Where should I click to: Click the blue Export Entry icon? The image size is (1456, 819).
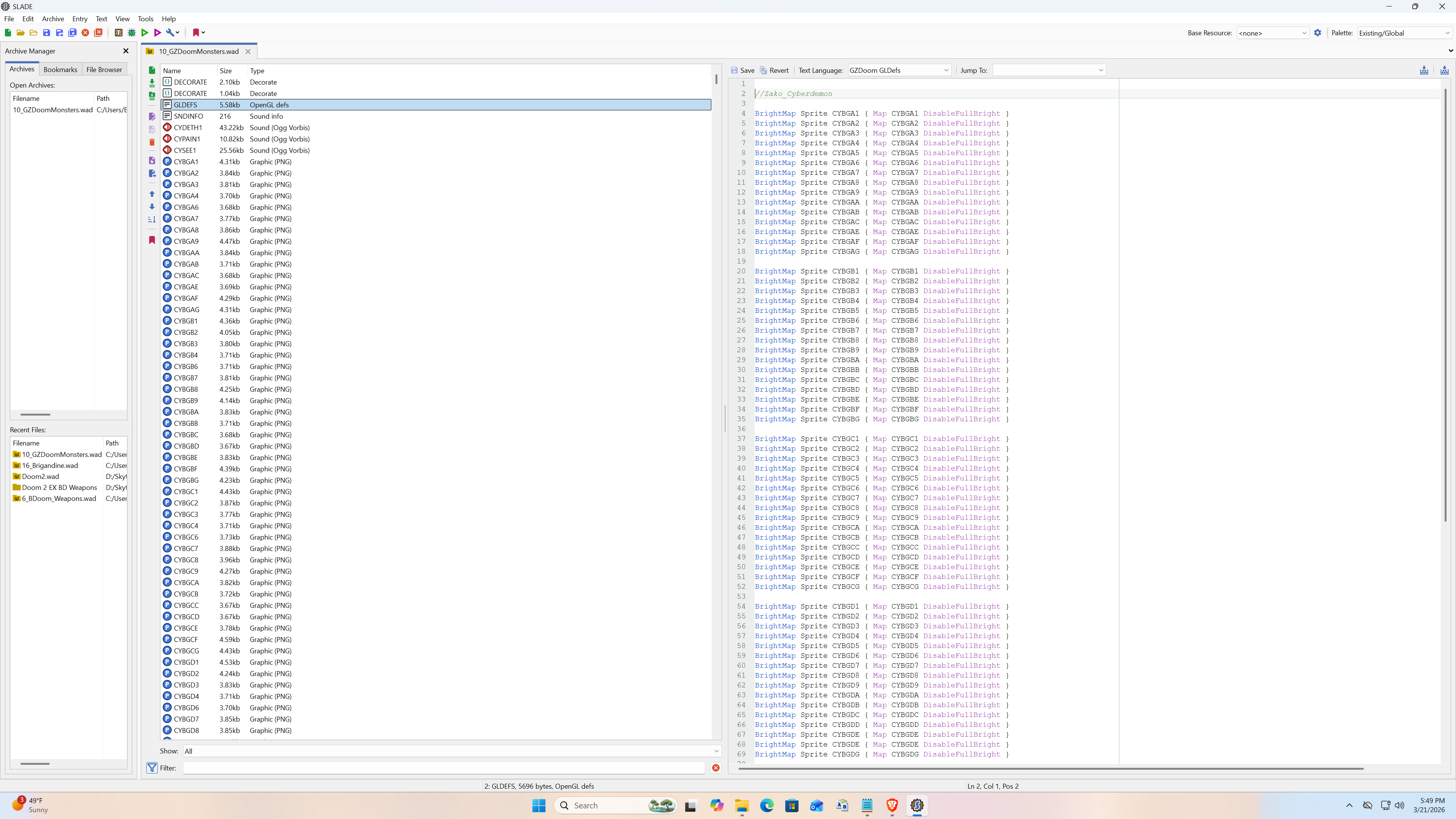point(152,174)
